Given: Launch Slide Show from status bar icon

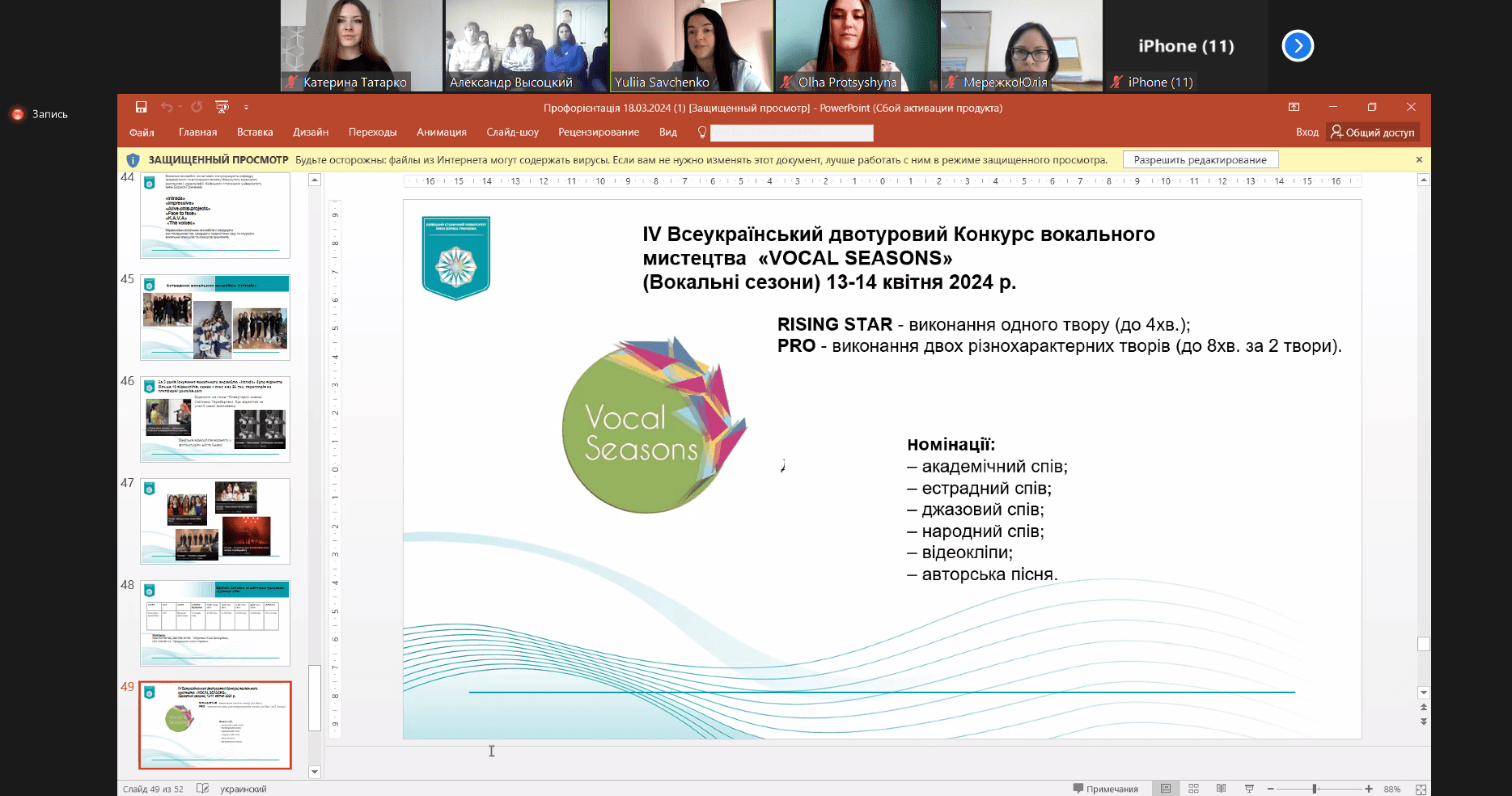Looking at the screenshot, I should pos(1249,789).
